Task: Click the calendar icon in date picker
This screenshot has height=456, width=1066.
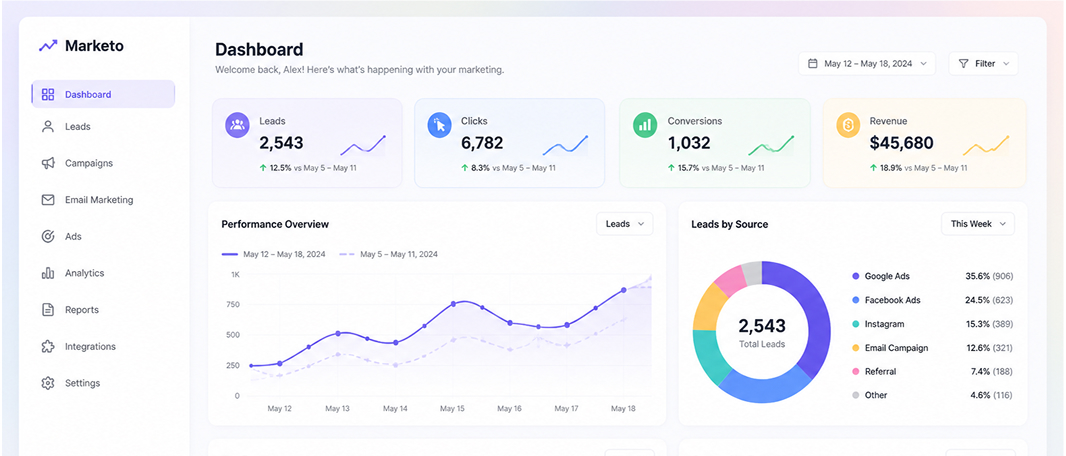Action: [x=812, y=63]
